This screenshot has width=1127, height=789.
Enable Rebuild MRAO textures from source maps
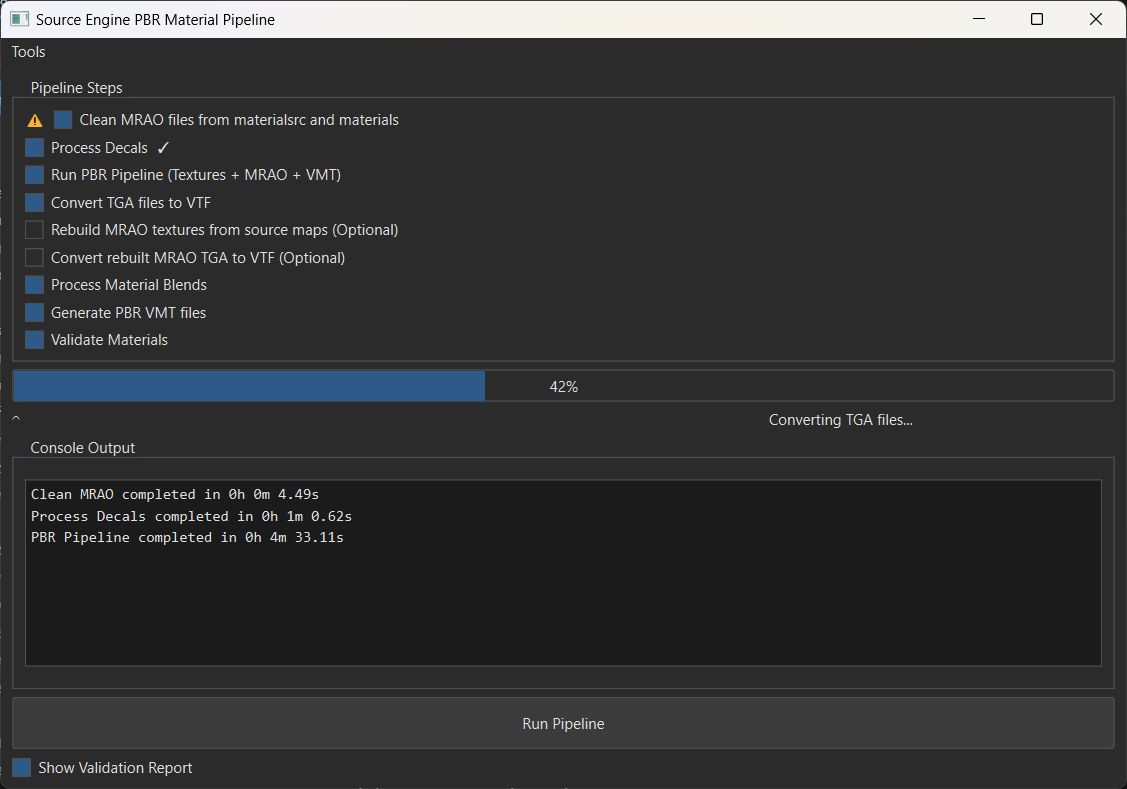tap(35, 230)
